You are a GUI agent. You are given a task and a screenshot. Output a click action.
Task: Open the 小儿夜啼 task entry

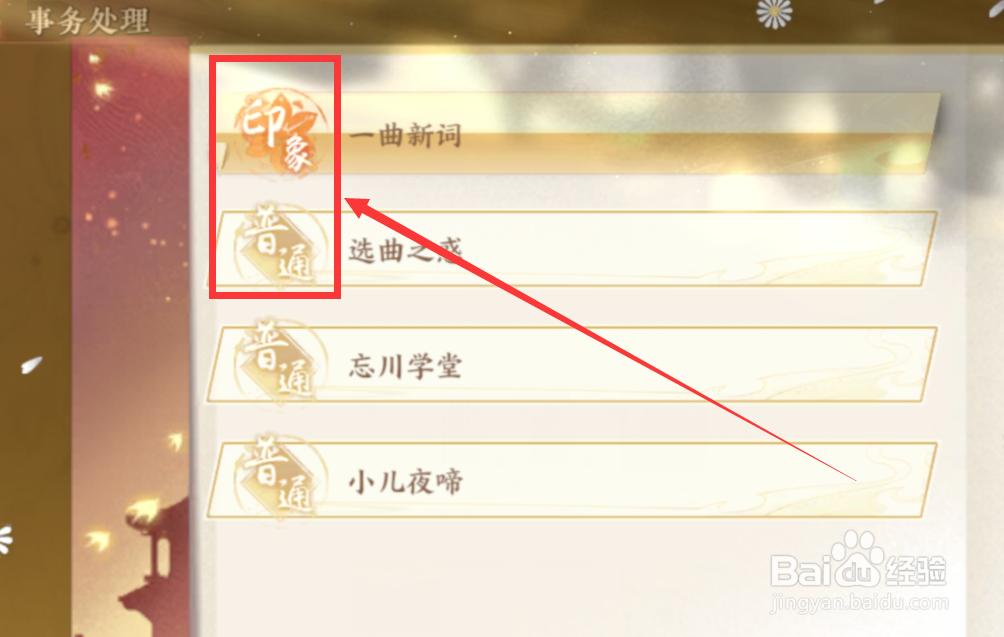572,480
